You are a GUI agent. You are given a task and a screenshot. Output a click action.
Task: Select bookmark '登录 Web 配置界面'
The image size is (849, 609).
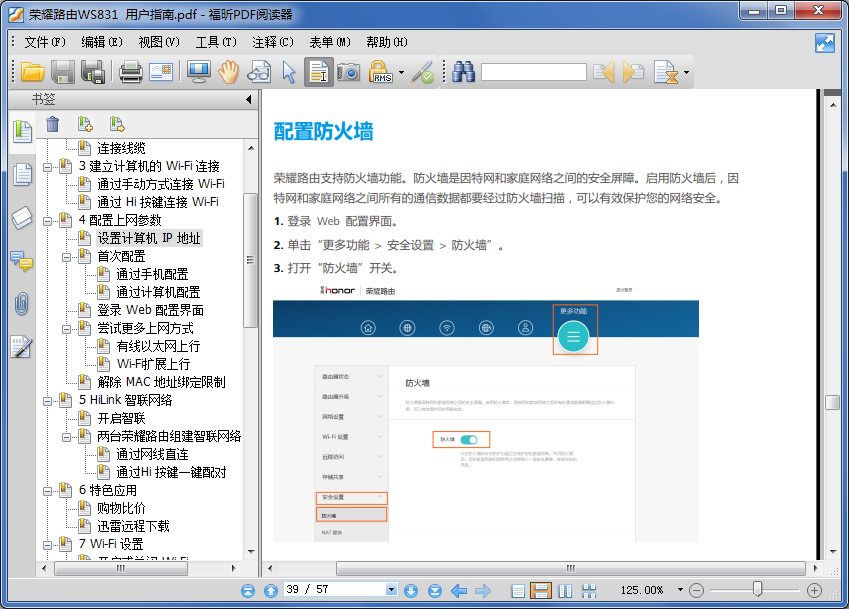point(151,311)
